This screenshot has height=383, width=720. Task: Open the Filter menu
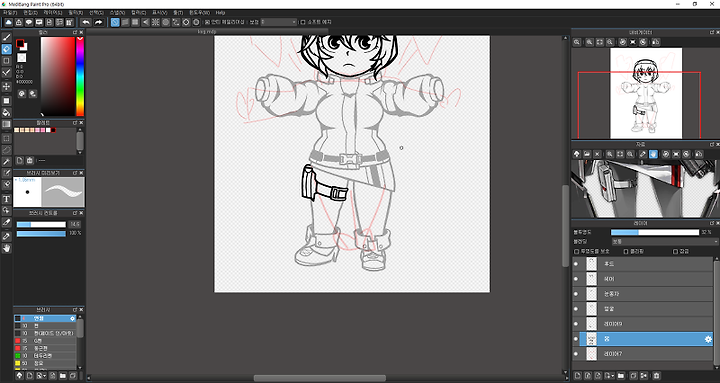75,12
